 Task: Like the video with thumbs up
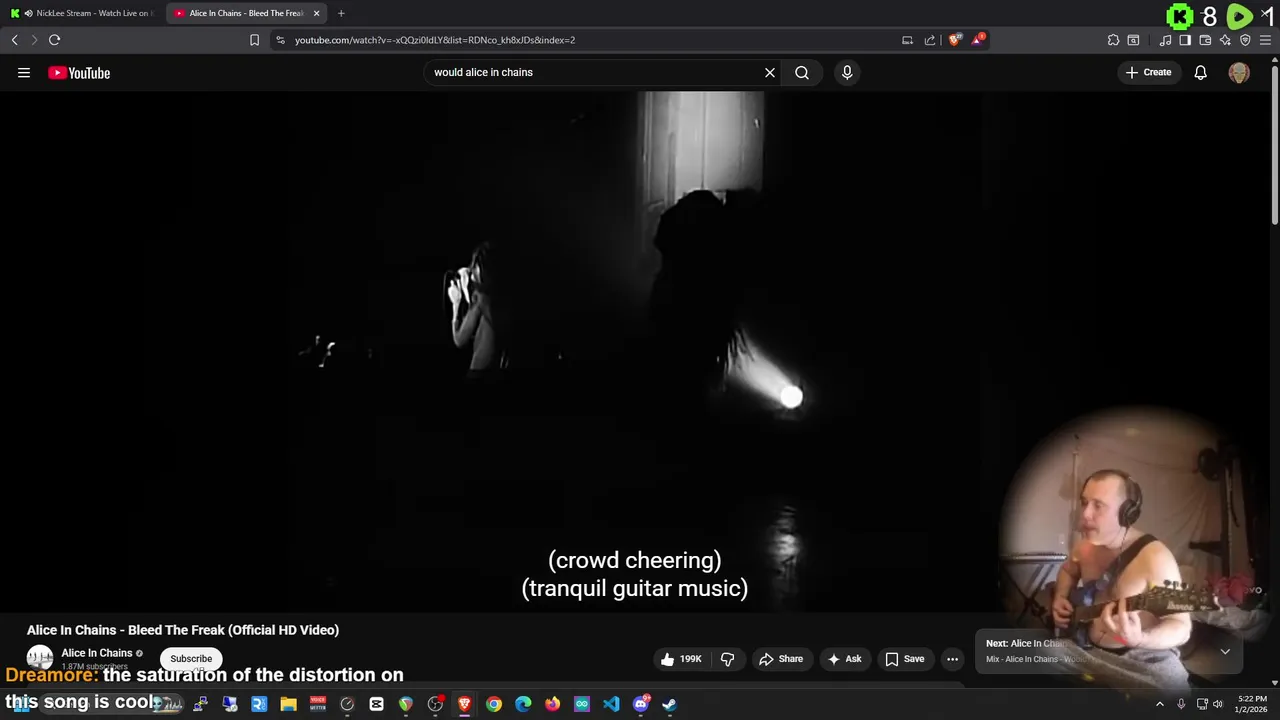coord(681,659)
